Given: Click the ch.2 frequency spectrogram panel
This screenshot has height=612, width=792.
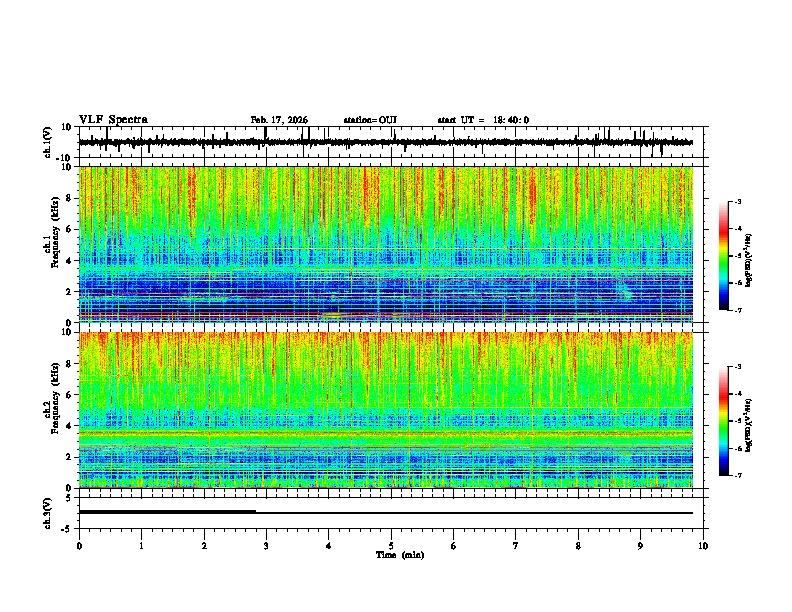Looking at the screenshot, I should (x=386, y=410).
